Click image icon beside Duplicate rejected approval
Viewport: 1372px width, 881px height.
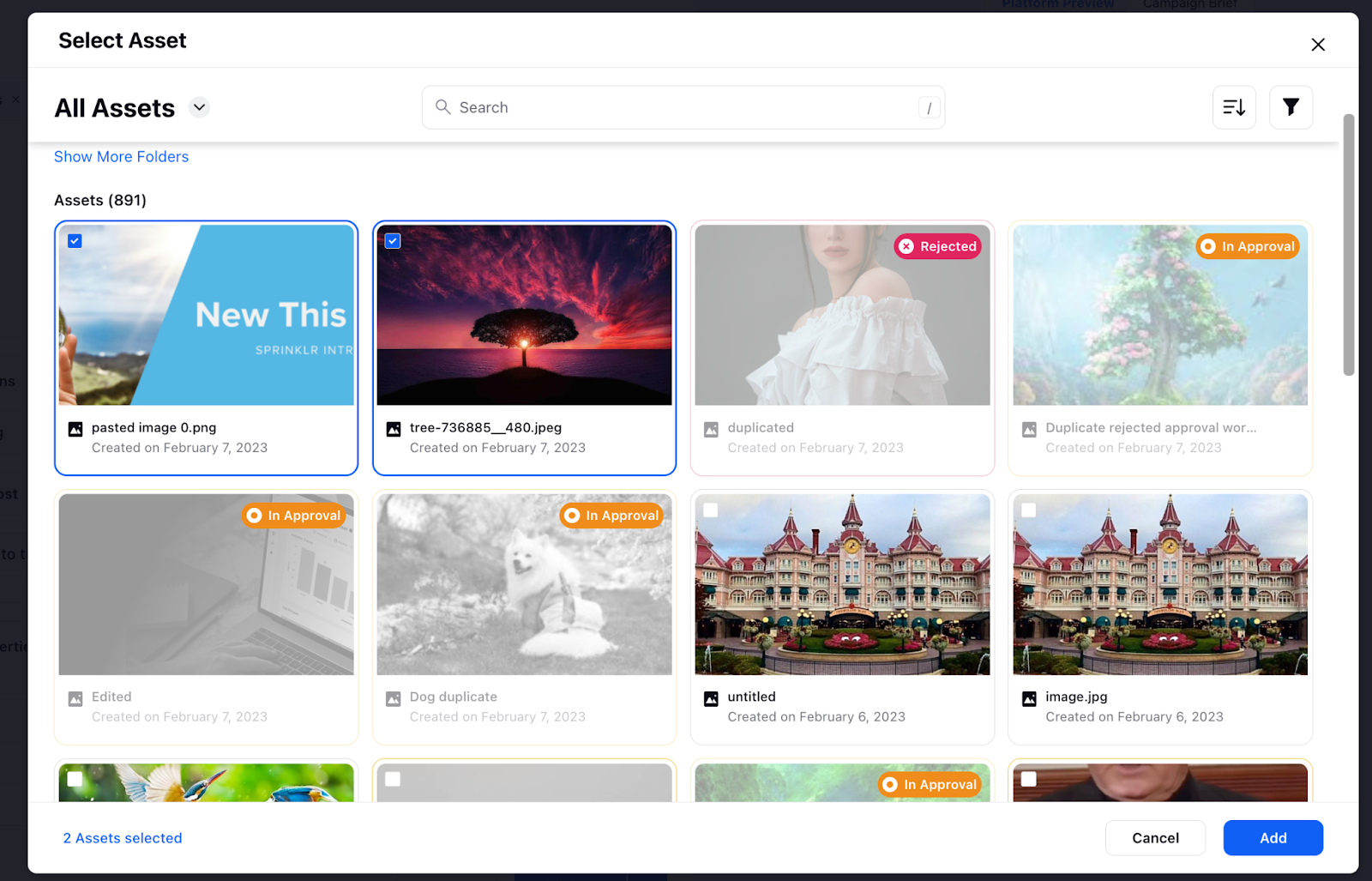[x=1029, y=429]
